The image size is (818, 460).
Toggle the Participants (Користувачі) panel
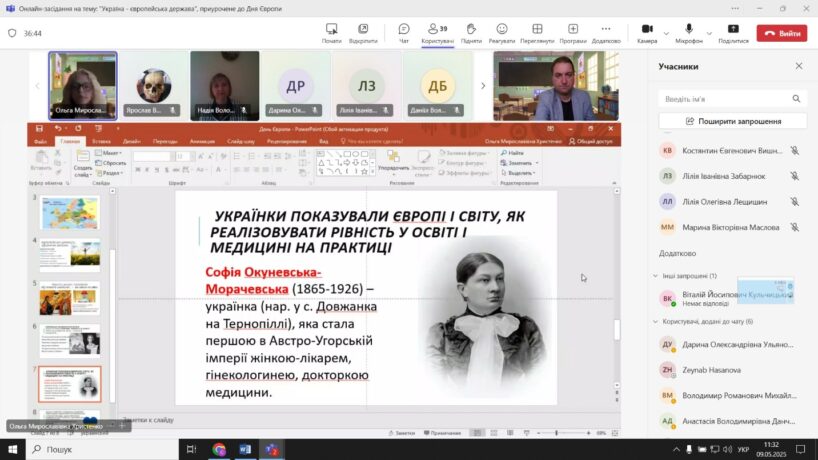pos(437,29)
